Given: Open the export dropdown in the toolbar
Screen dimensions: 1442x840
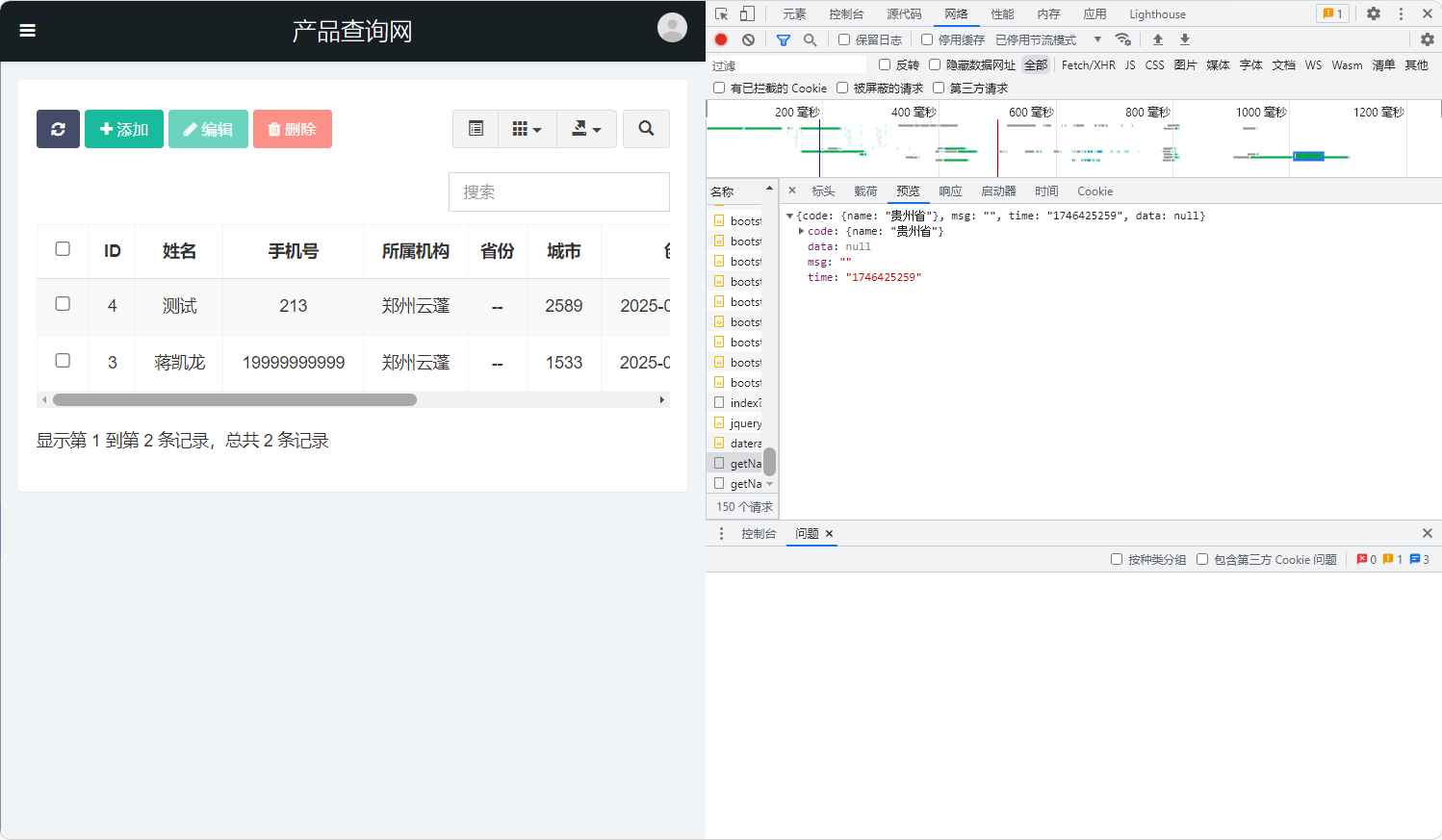Looking at the screenshot, I should 586,128.
